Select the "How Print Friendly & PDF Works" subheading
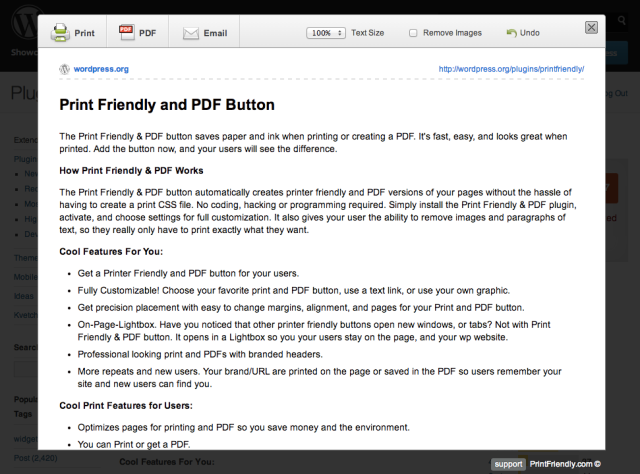Image resolution: width=640 pixels, height=474 pixels. 131,171
